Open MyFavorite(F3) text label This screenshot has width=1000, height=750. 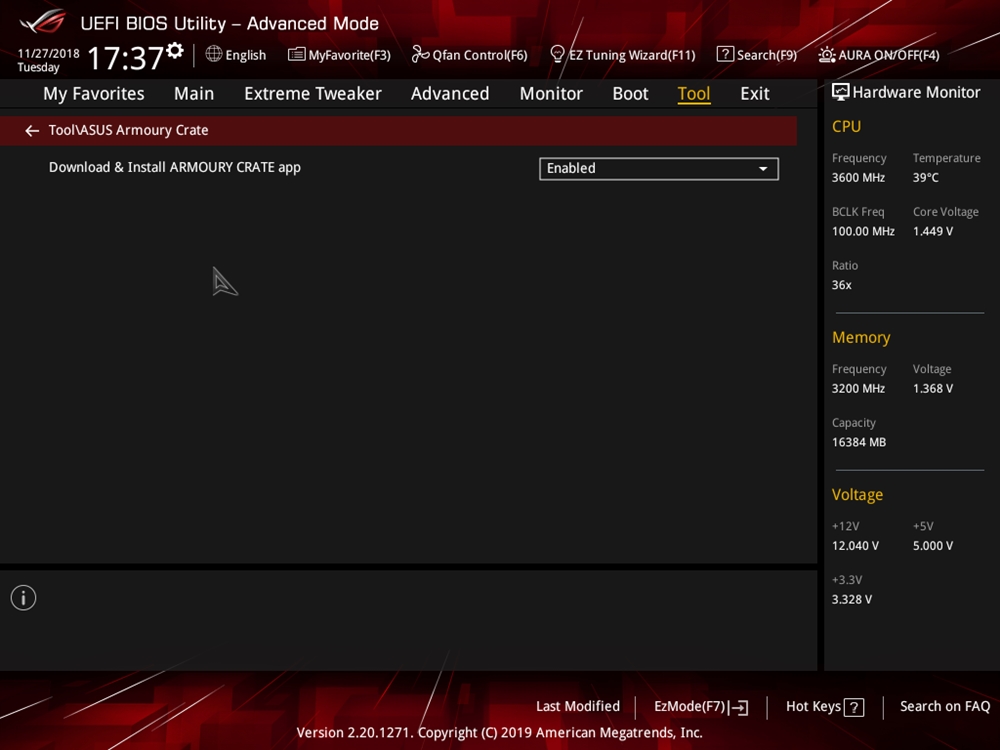[349, 55]
